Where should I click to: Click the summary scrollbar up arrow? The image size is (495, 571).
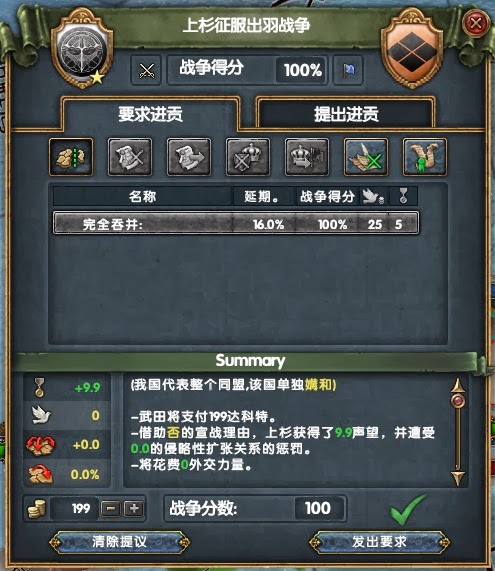click(457, 385)
